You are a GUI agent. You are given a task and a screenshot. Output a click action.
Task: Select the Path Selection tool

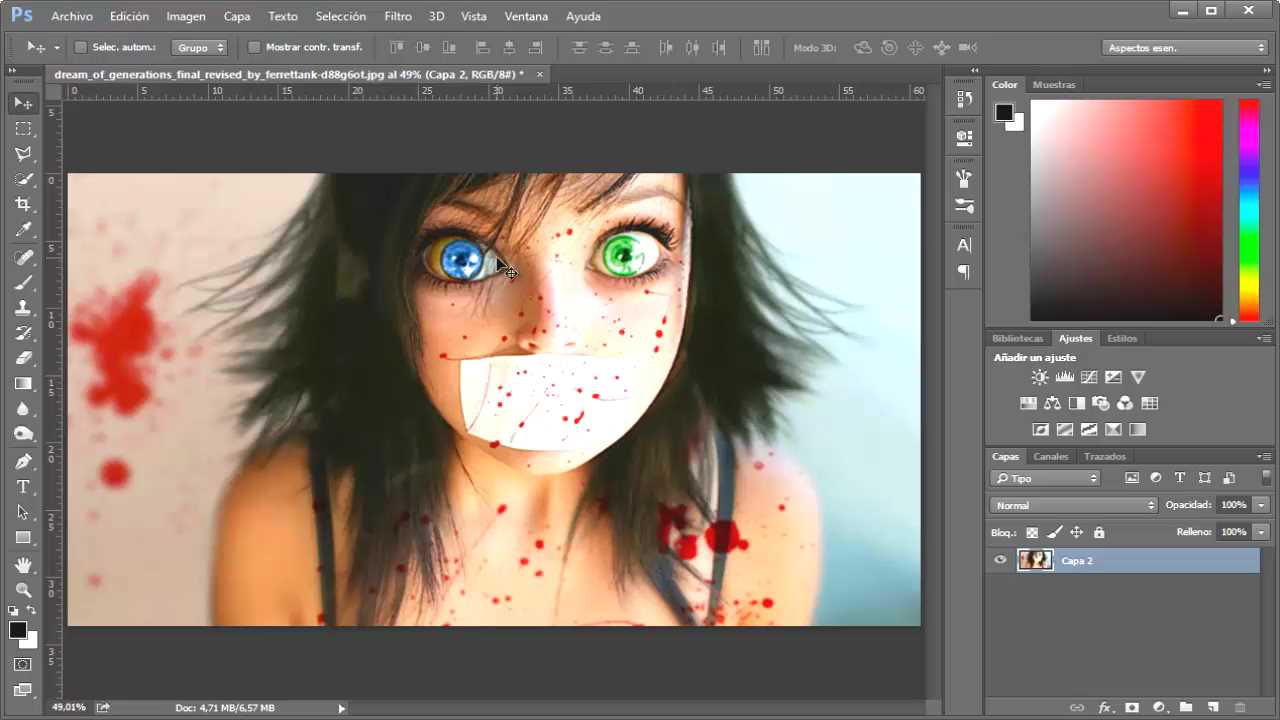pos(23,512)
